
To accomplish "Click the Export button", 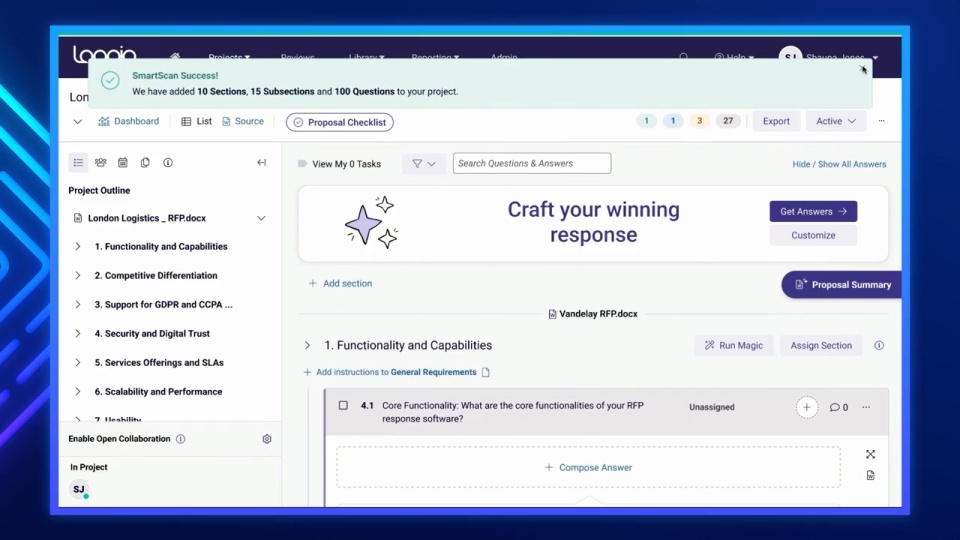I will pos(776,121).
